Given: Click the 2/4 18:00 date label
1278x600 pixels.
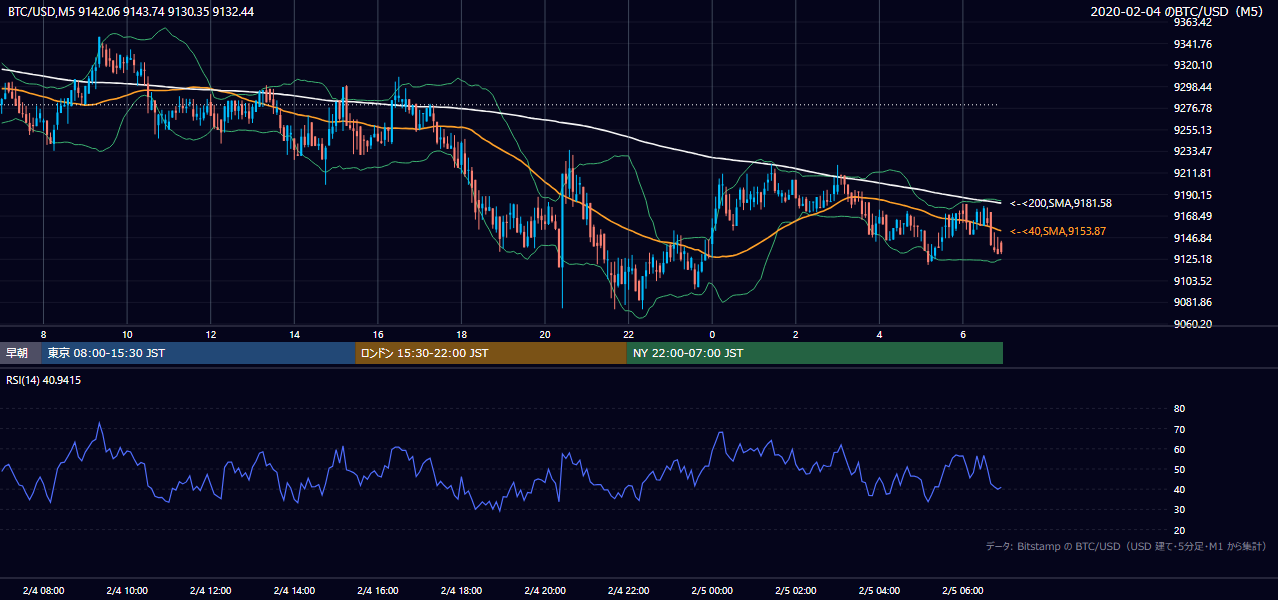Looking at the screenshot, I should (461, 590).
